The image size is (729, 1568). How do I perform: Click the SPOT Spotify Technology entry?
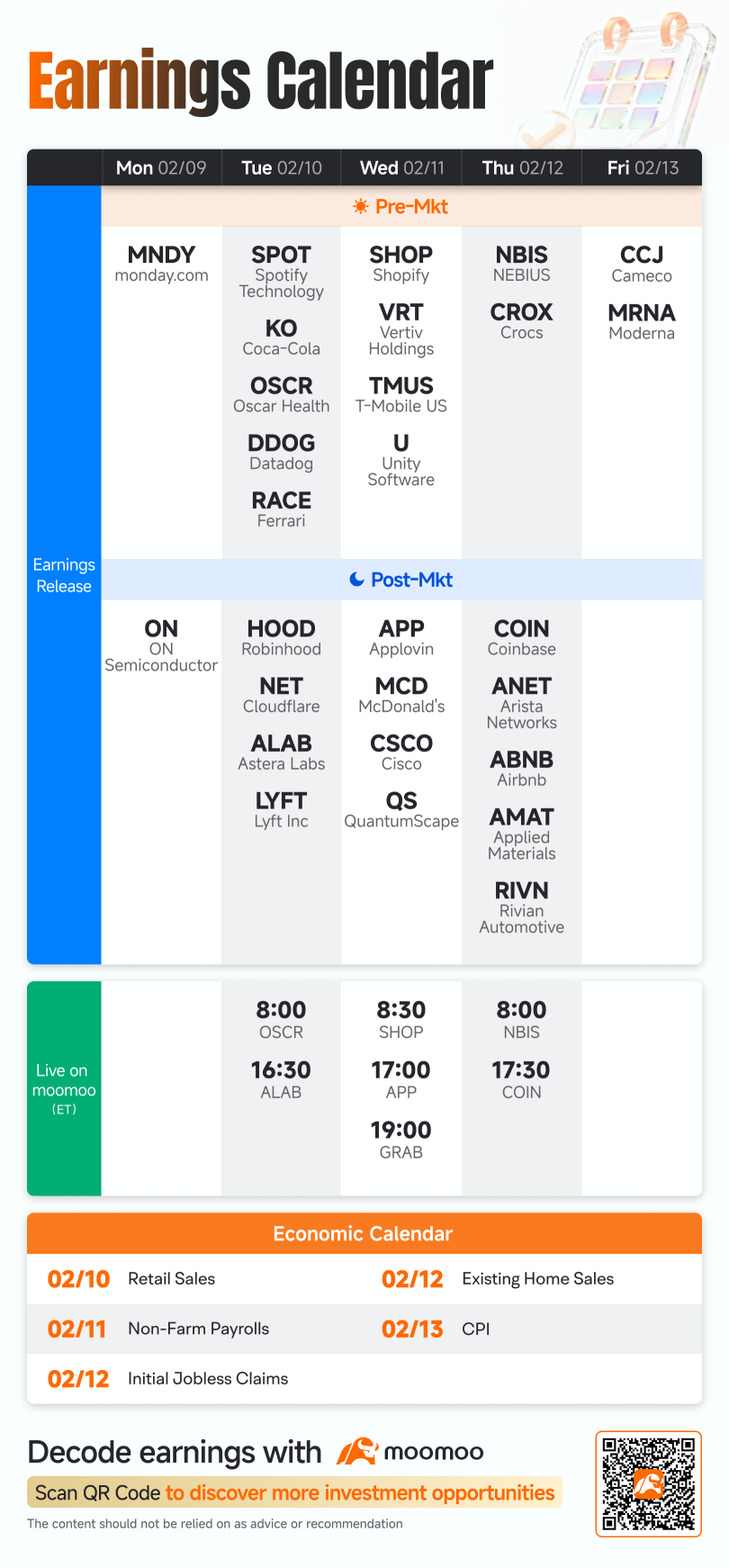281,271
